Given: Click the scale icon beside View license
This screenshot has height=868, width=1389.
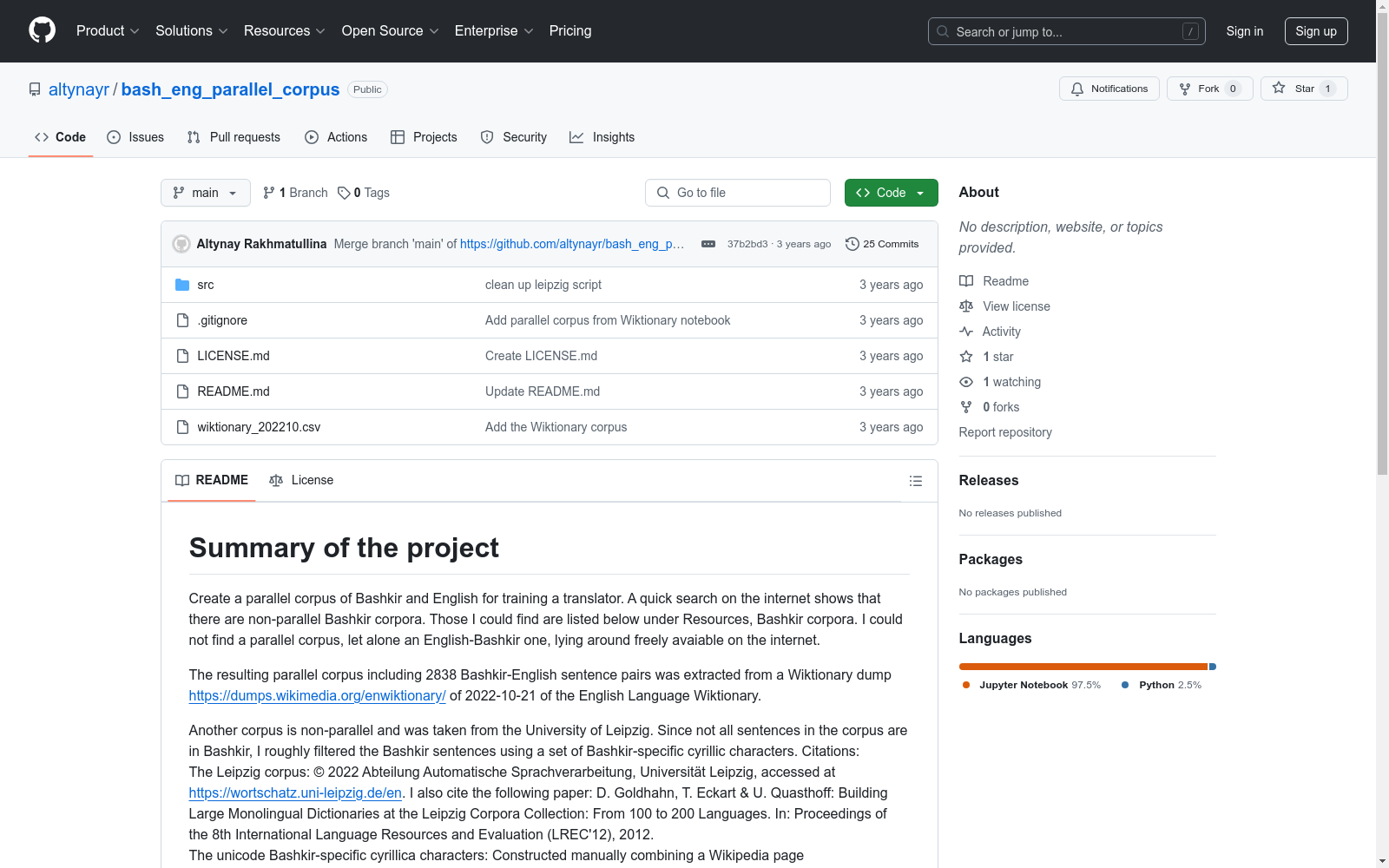Looking at the screenshot, I should click(x=966, y=306).
